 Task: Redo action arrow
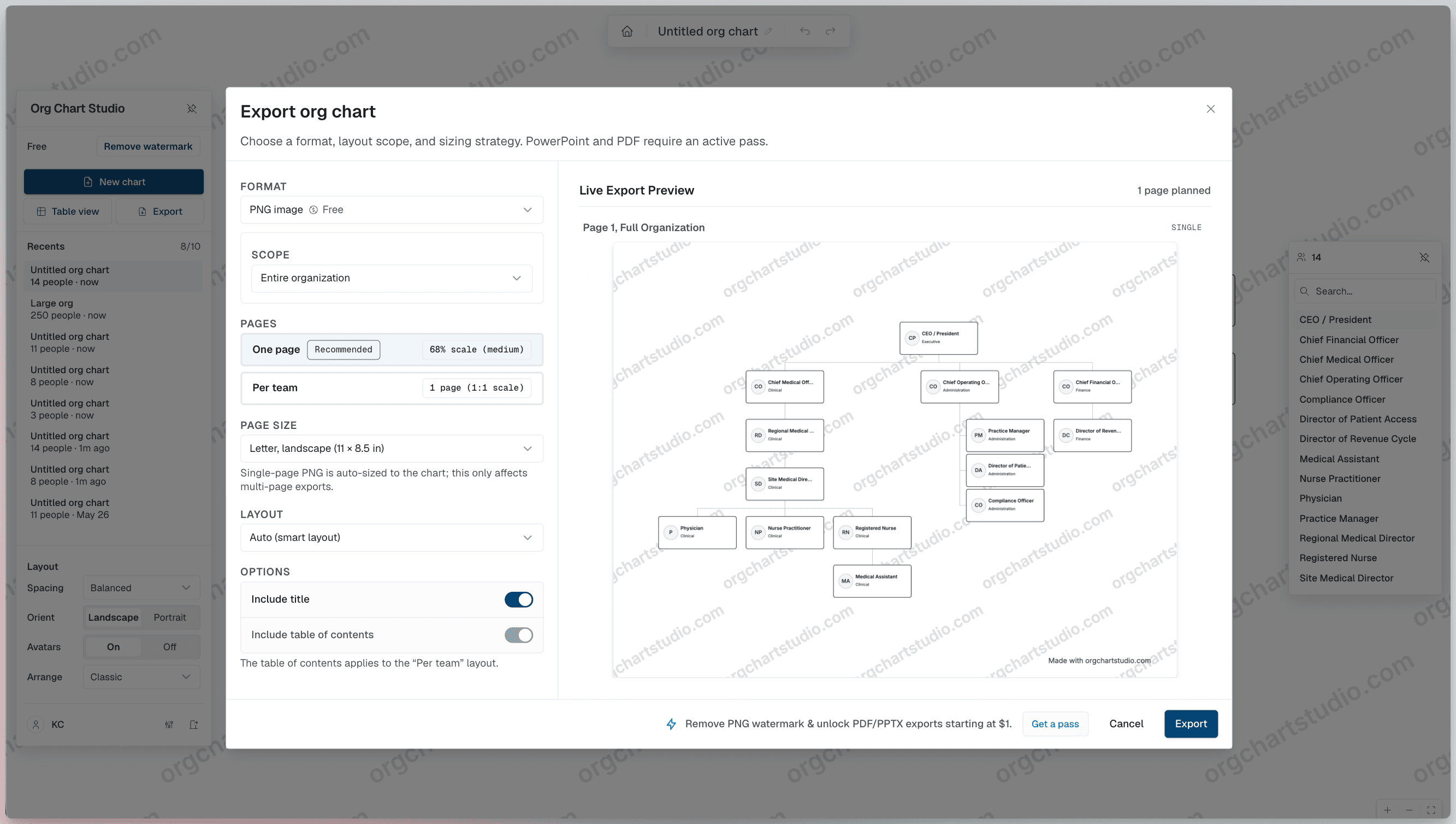[830, 32]
